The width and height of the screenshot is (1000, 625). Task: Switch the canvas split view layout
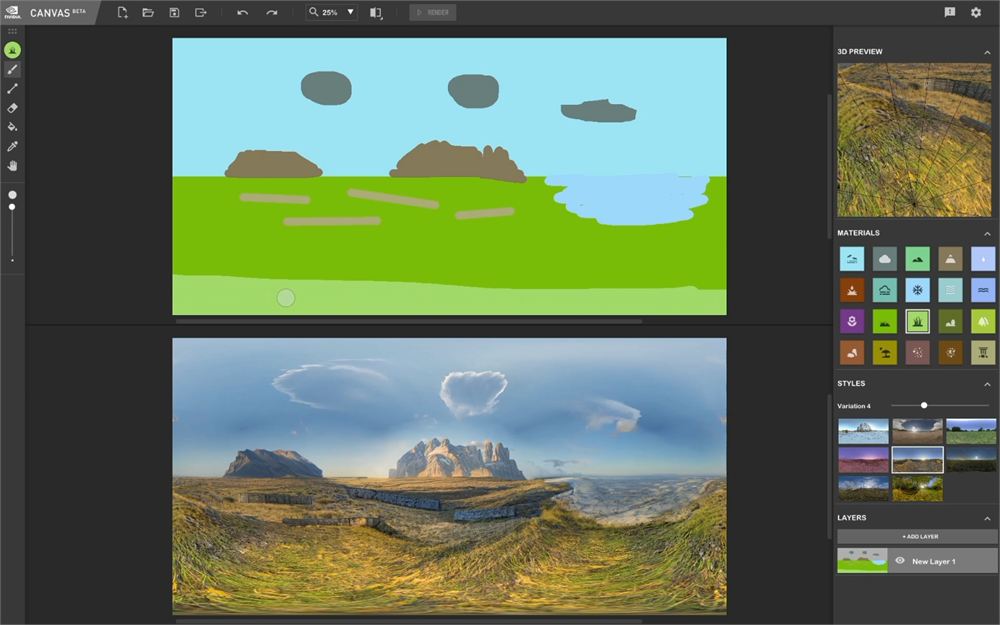click(x=376, y=12)
